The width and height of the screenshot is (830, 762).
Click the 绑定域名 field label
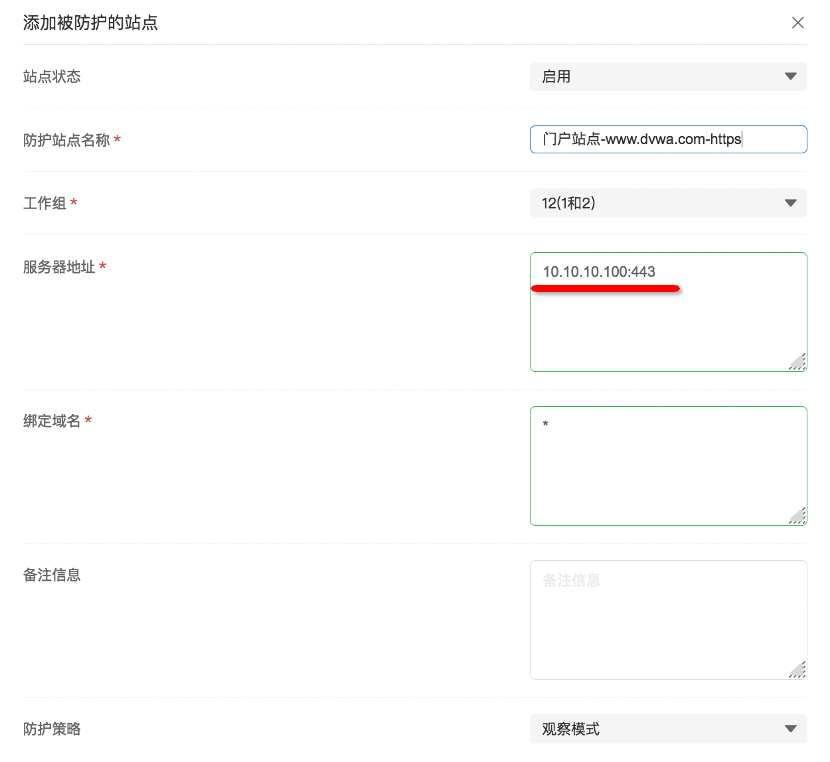coord(52,421)
